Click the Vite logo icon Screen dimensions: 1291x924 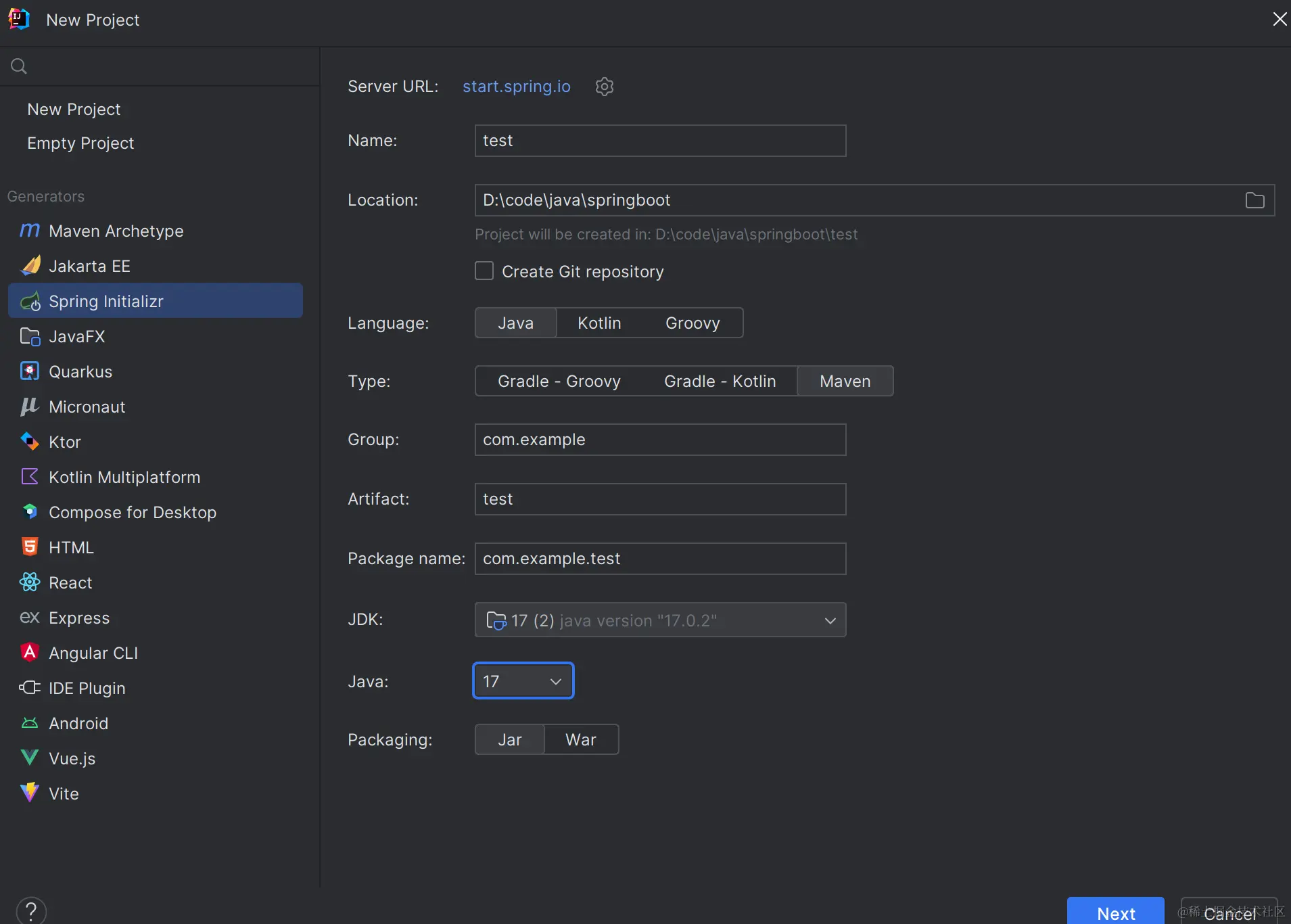pos(30,793)
